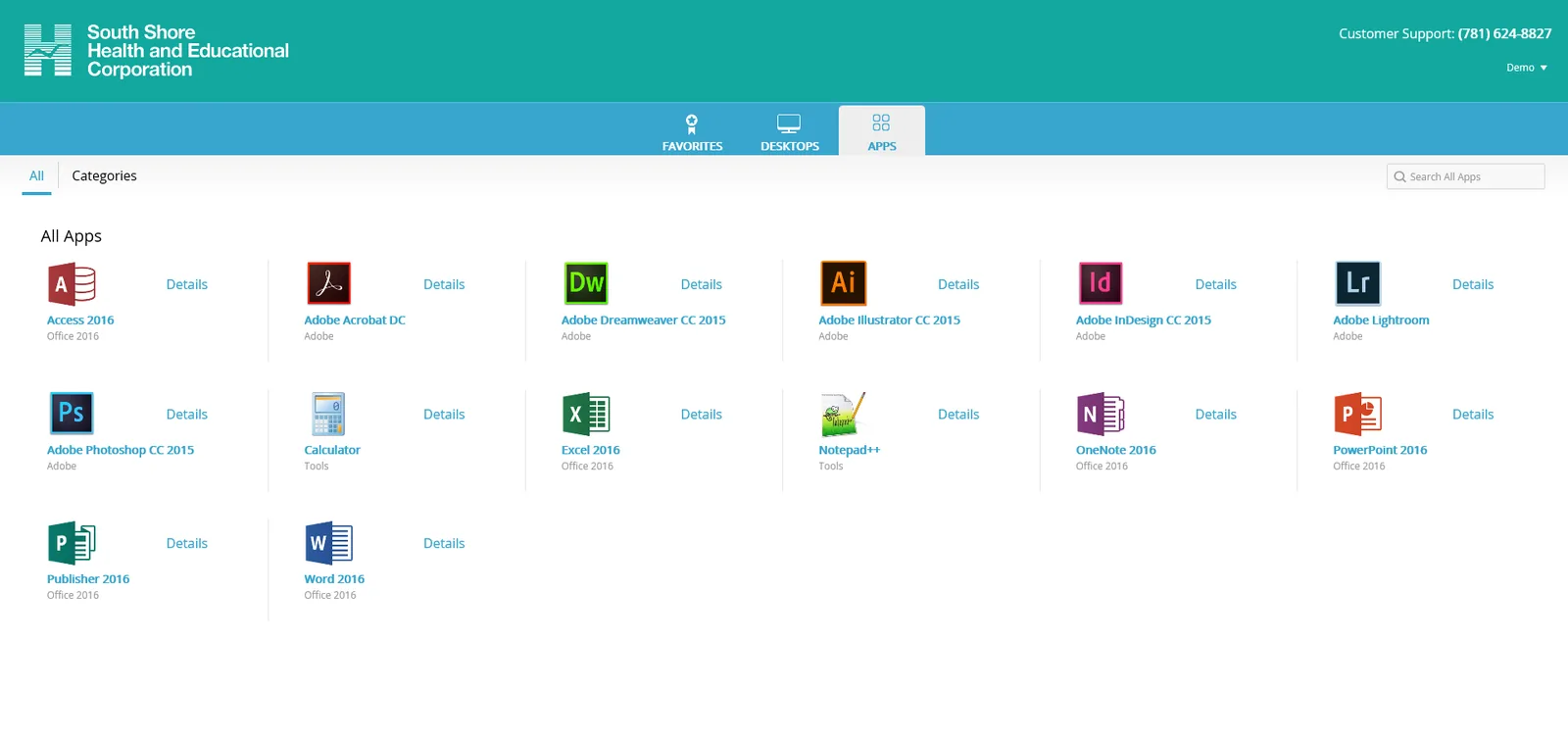The image size is (1568, 740).
Task: Click the Word 2016 title text
Action: click(334, 579)
